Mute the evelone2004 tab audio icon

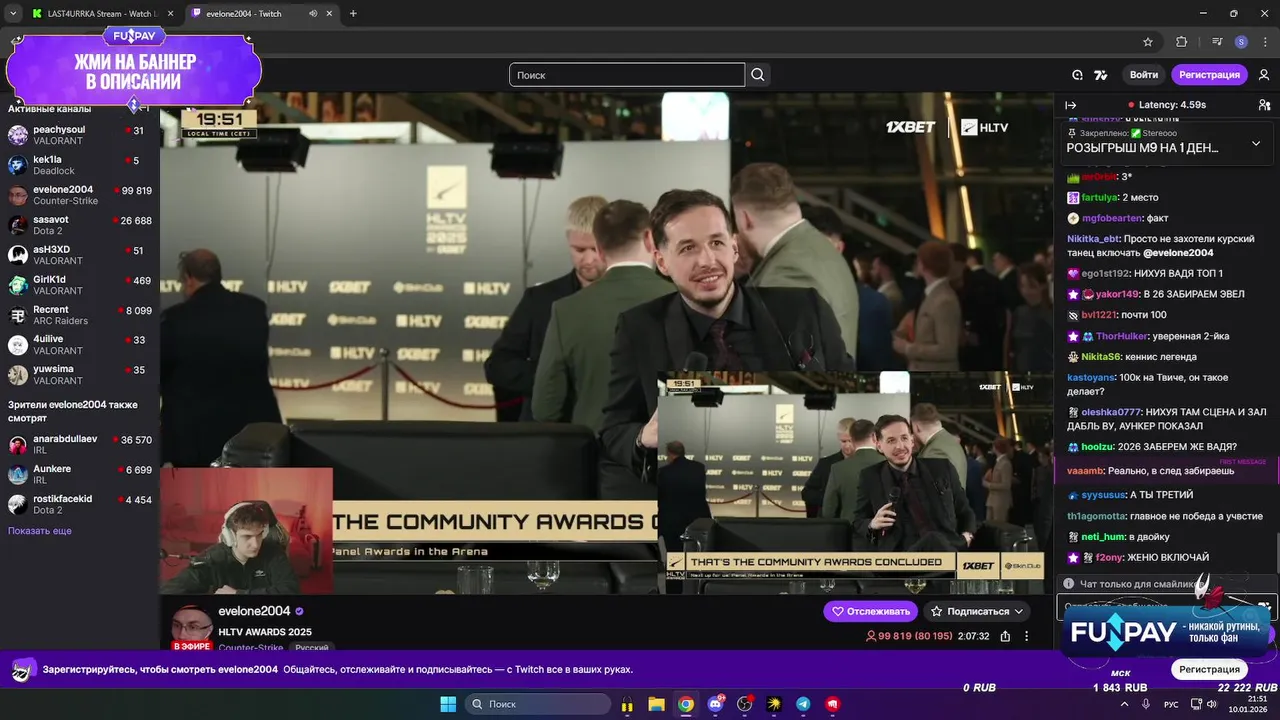(313, 14)
